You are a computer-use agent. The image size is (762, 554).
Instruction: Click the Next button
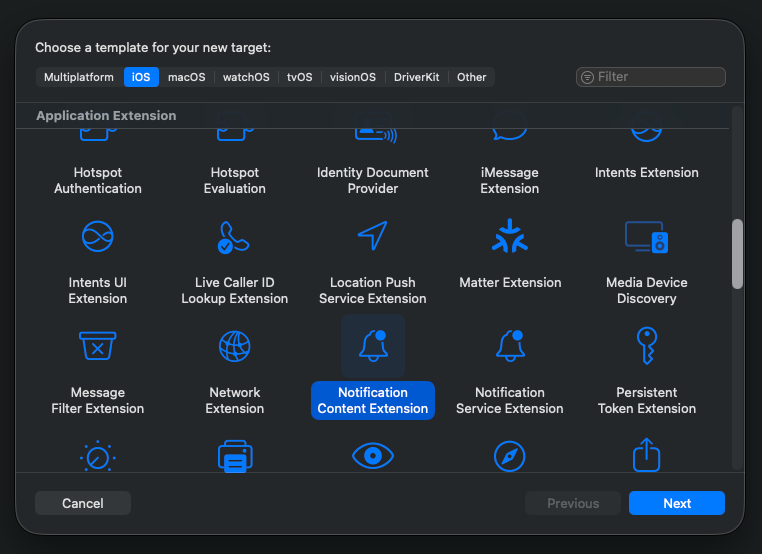click(677, 503)
